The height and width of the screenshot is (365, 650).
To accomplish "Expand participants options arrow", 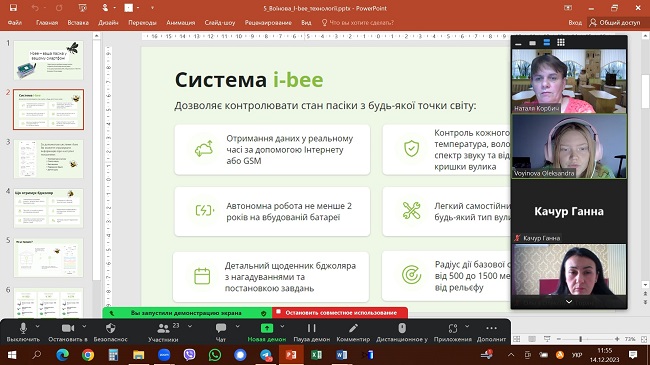I will pyautogui.click(x=190, y=326).
